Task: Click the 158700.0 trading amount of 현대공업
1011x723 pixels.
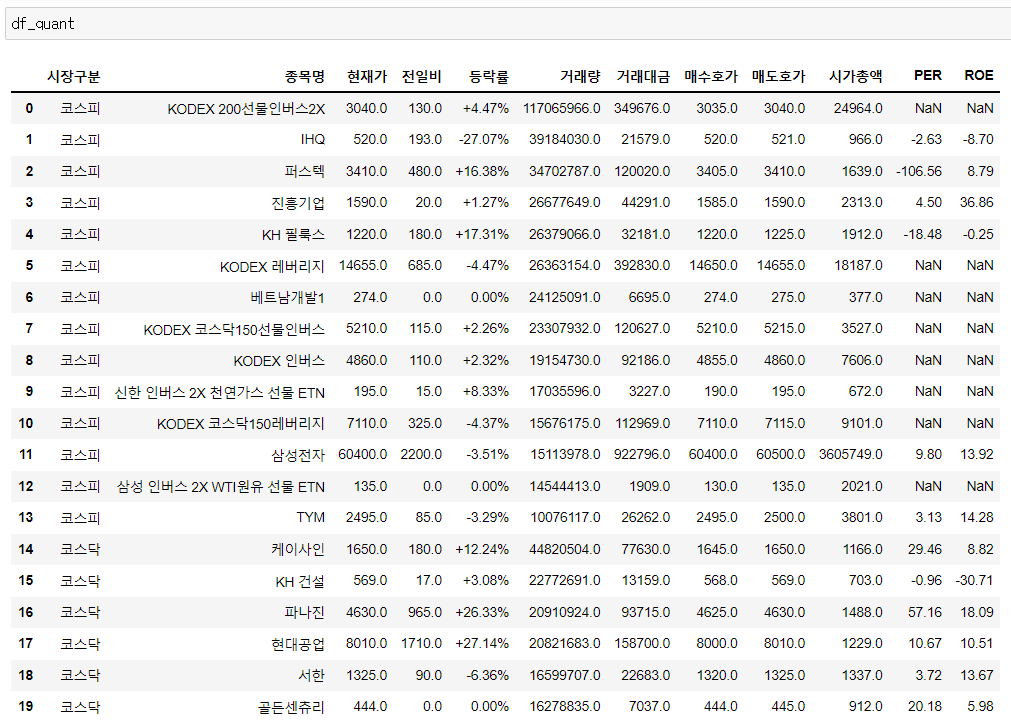Action: click(x=642, y=643)
